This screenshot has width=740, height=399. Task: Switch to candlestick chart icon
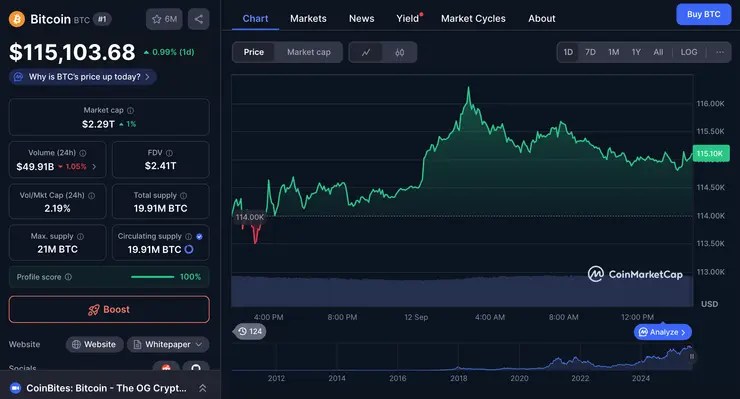click(x=400, y=52)
